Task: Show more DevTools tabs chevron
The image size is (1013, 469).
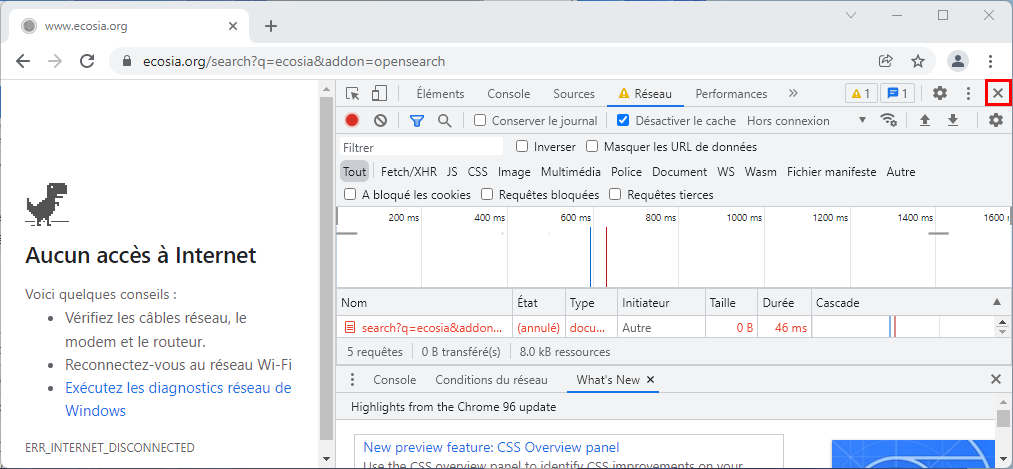Action: click(x=793, y=94)
